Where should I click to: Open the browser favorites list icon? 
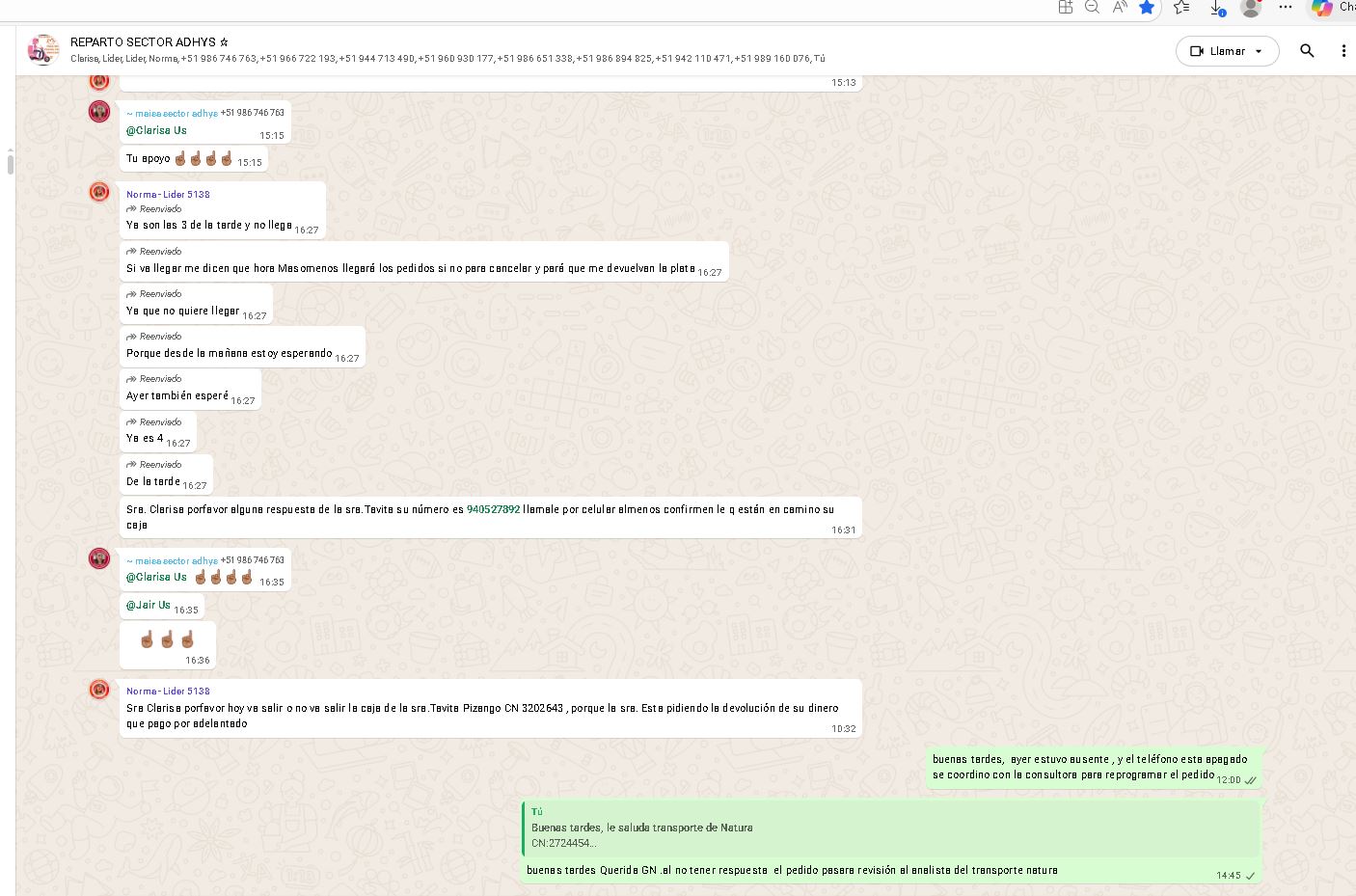(x=1181, y=8)
